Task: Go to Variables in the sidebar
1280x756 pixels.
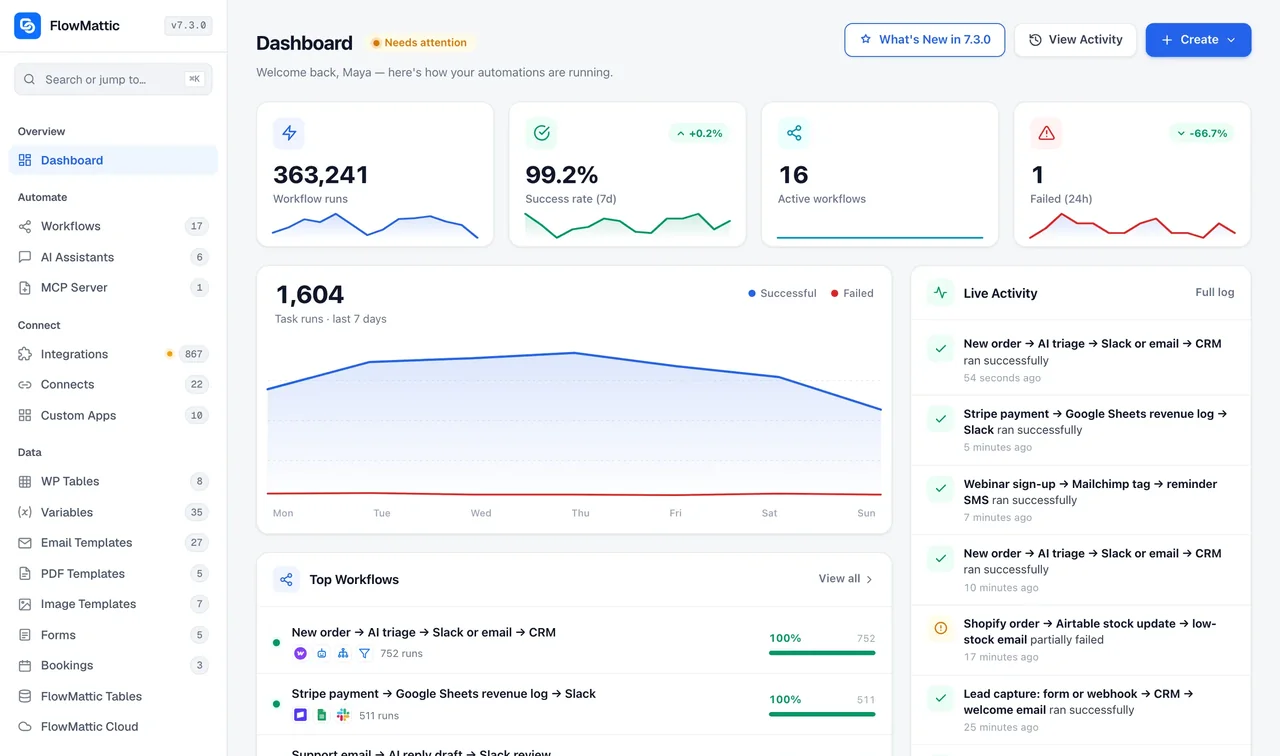Action: 113,512
